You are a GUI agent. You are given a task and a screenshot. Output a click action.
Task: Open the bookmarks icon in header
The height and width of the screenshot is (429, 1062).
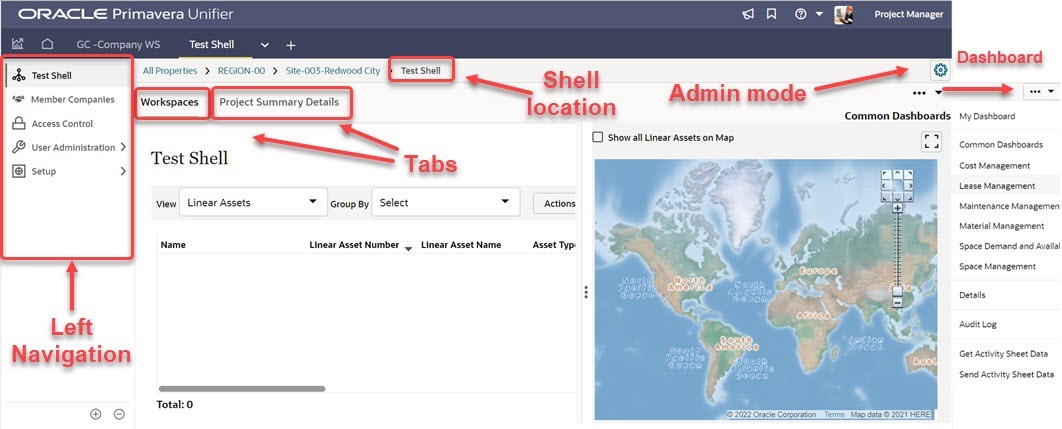[x=771, y=14]
